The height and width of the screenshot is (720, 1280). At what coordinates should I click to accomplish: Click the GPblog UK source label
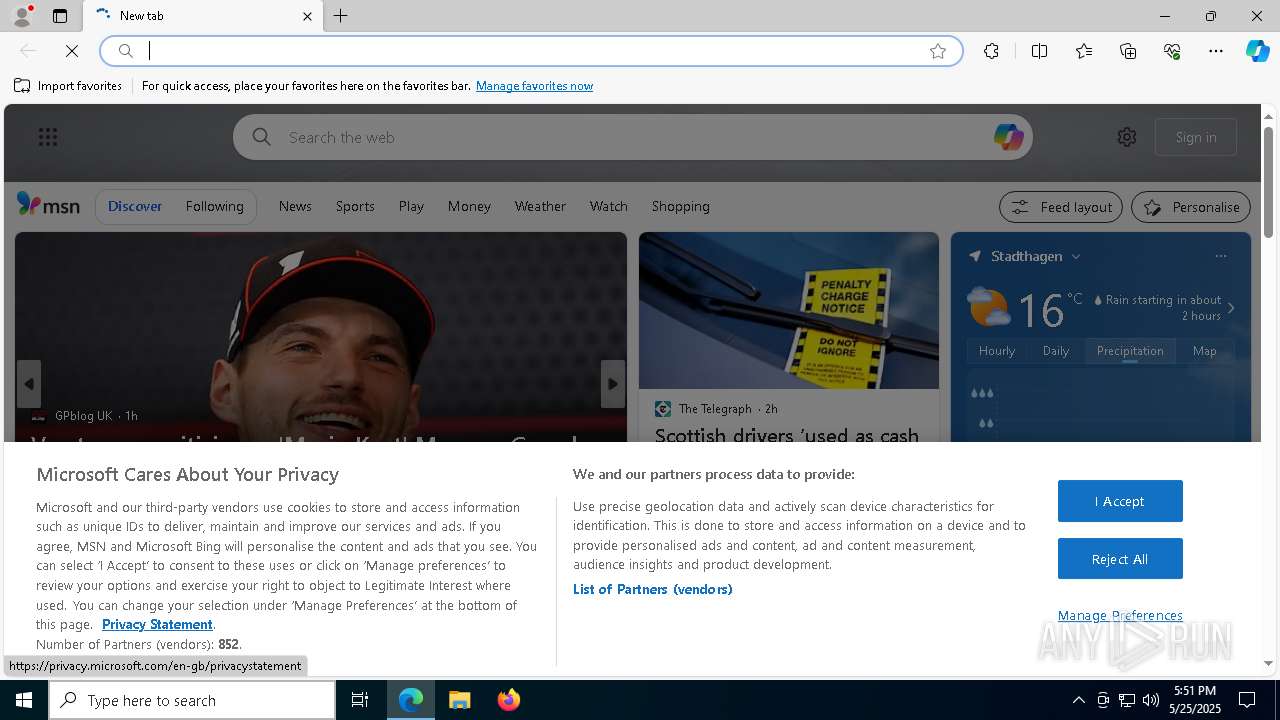[x=84, y=416]
